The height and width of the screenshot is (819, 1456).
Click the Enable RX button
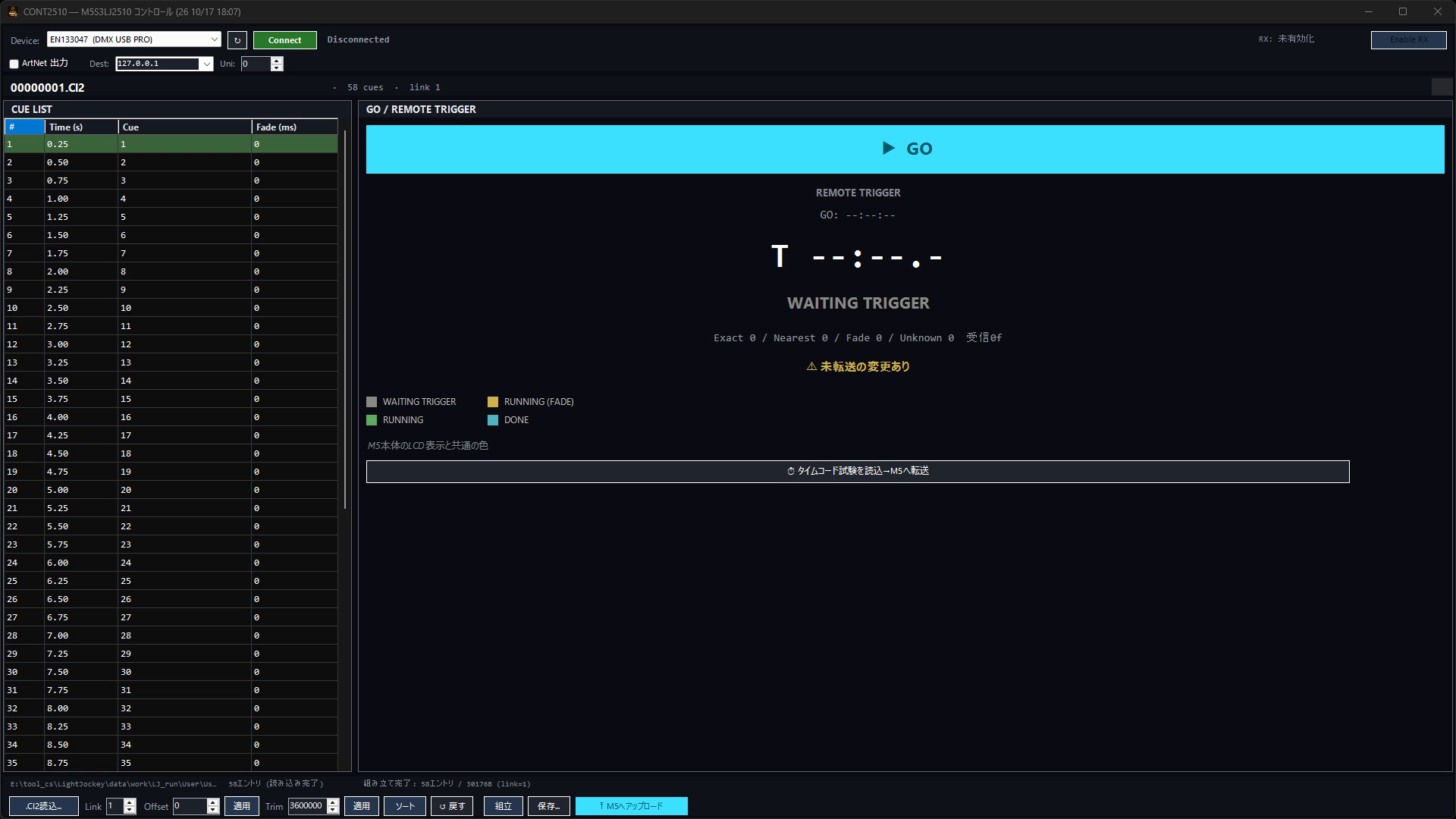tap(1408, 39)
